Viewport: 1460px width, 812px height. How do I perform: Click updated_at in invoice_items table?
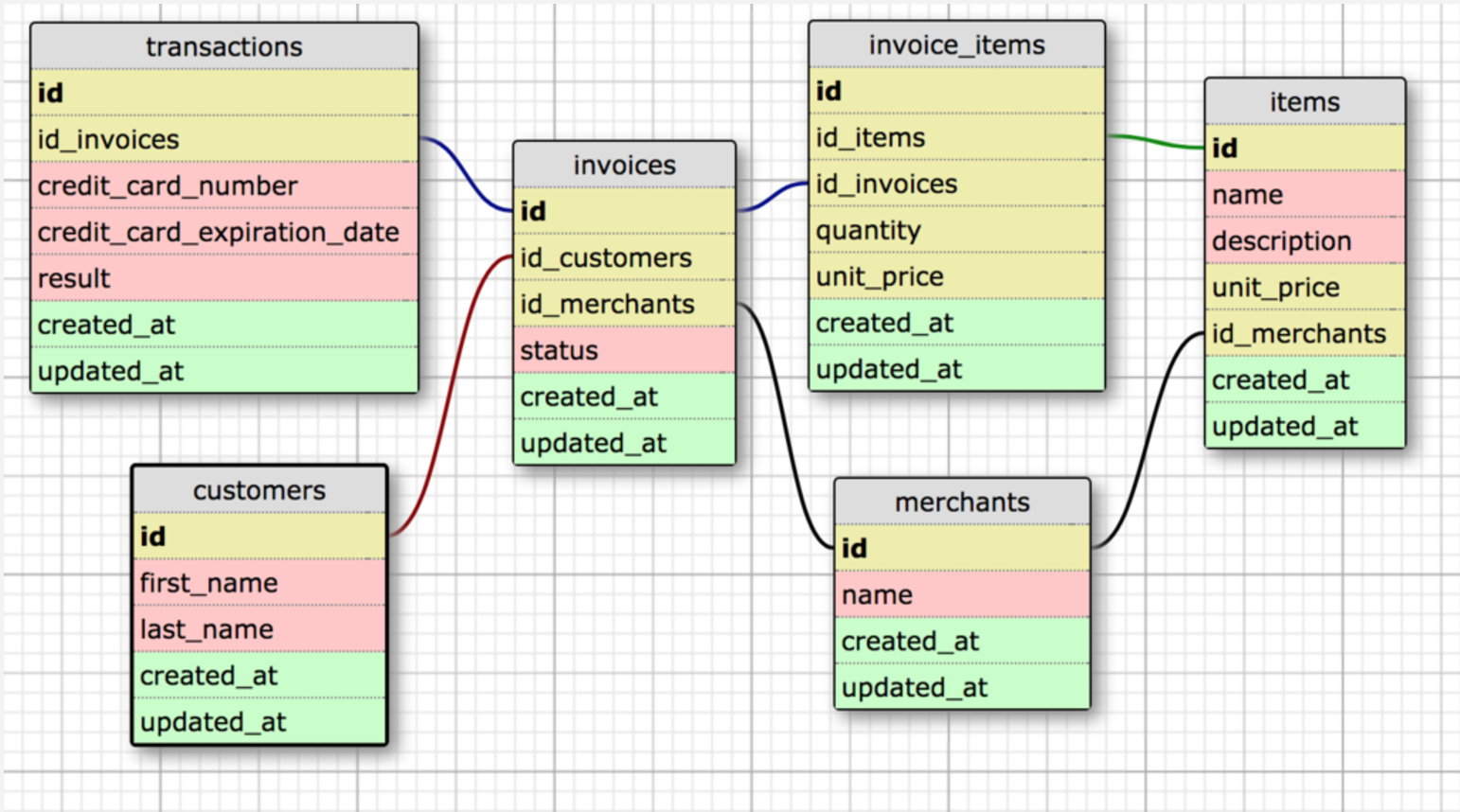tap(956, 369)
